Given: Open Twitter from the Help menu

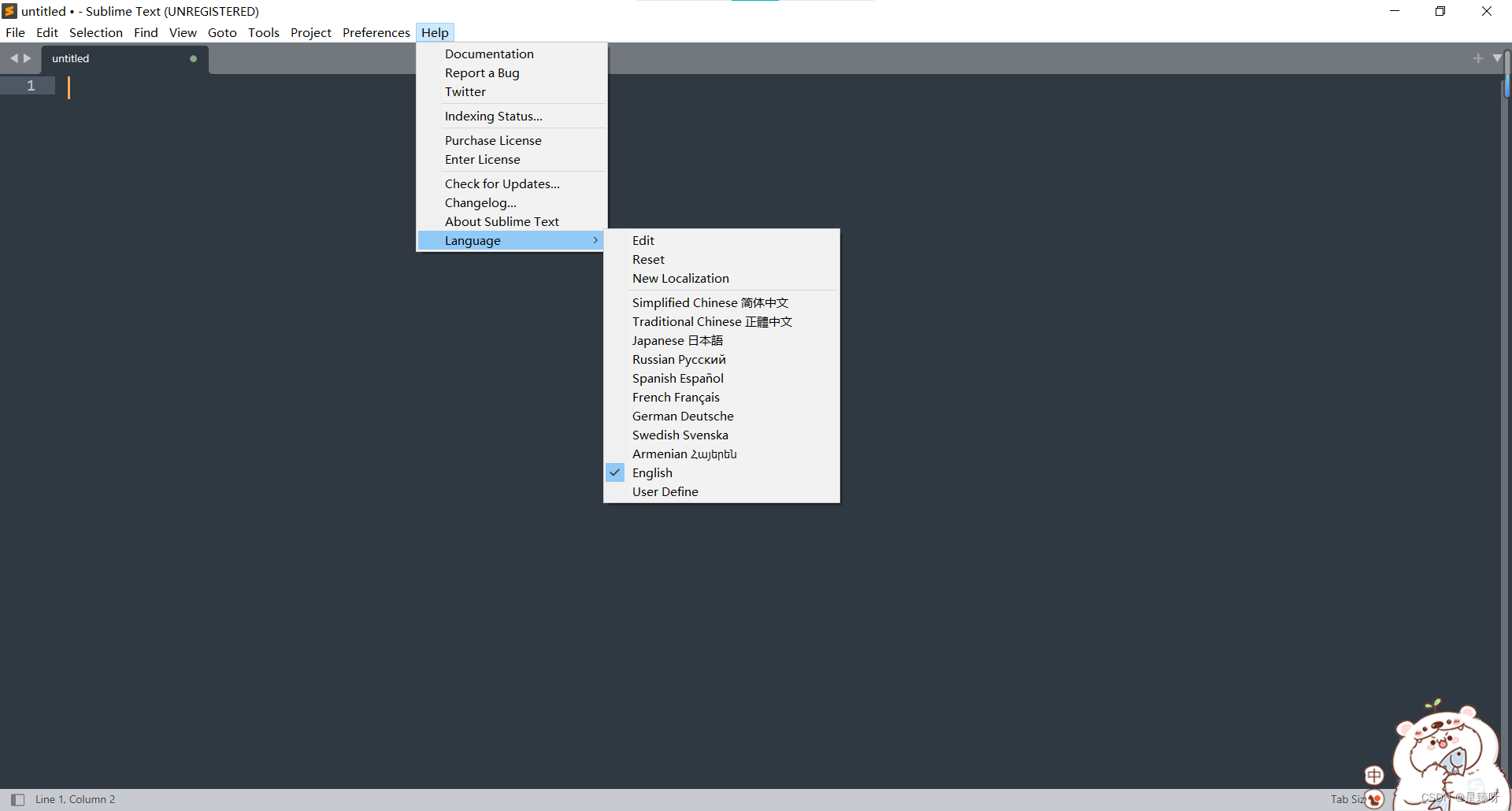Looking at the screenshot, I should point(512,91).
